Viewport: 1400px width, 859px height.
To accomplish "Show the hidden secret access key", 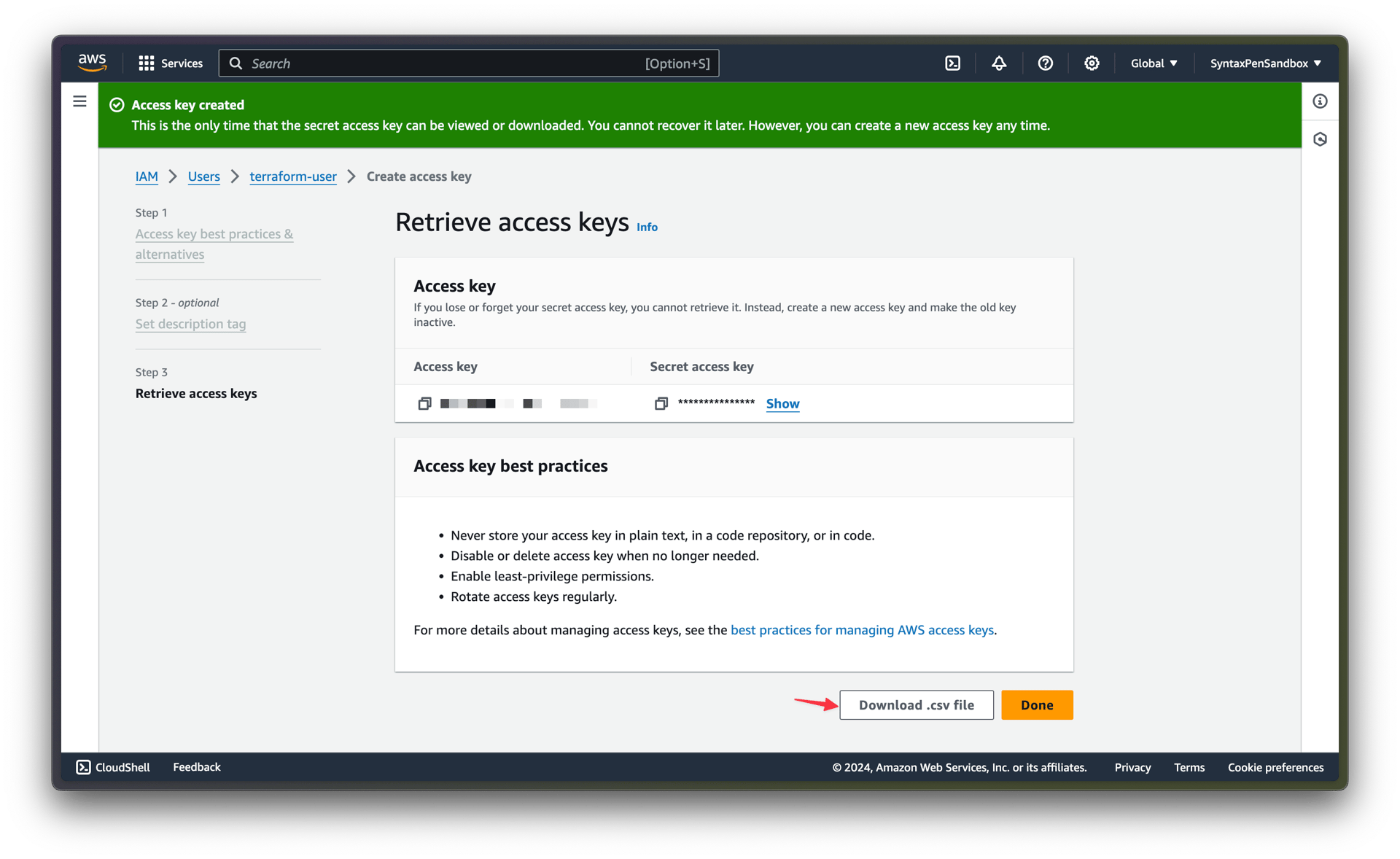I will tap(782, 403).
